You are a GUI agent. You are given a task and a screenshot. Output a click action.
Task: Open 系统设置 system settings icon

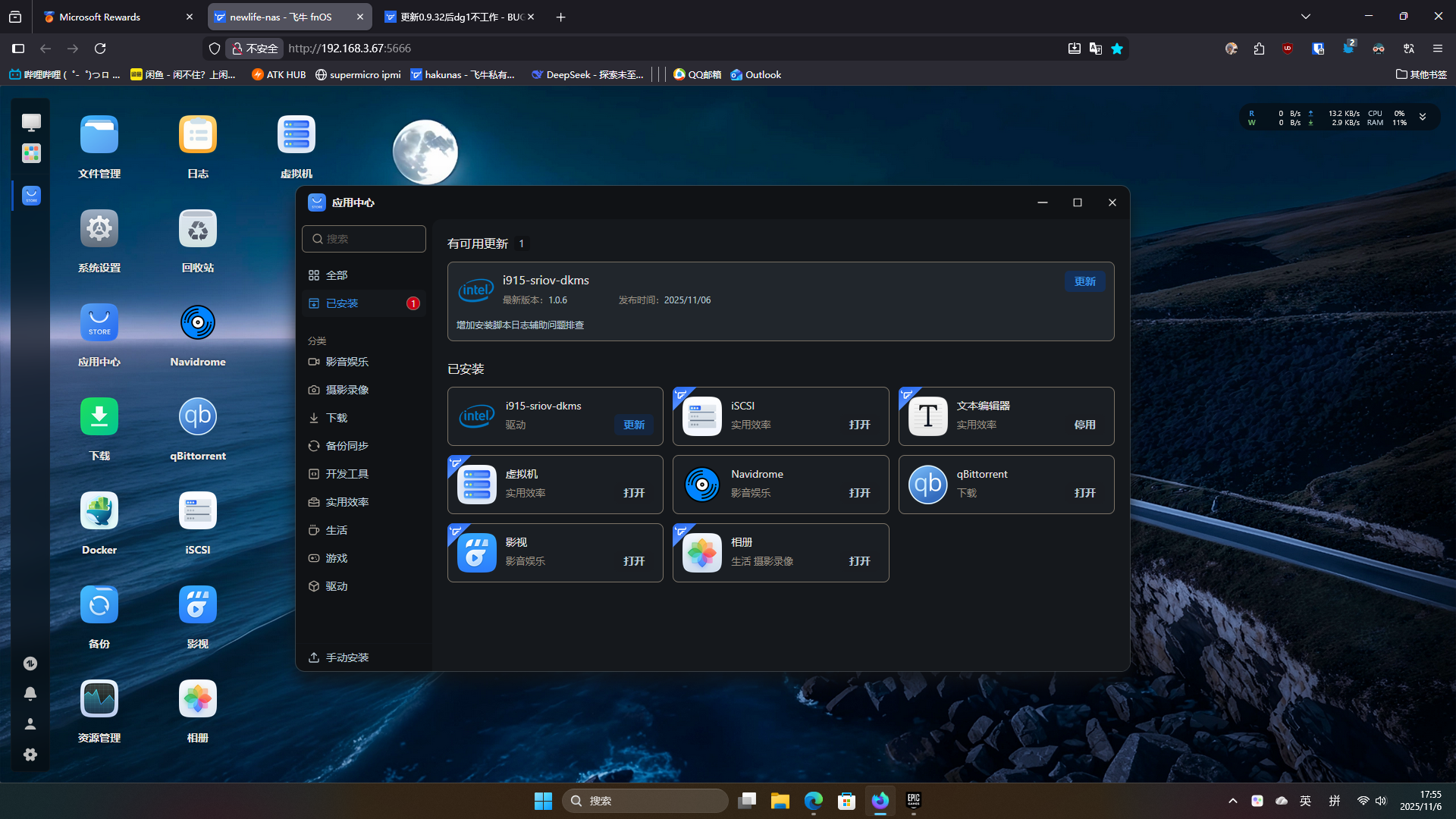[99, 230]
